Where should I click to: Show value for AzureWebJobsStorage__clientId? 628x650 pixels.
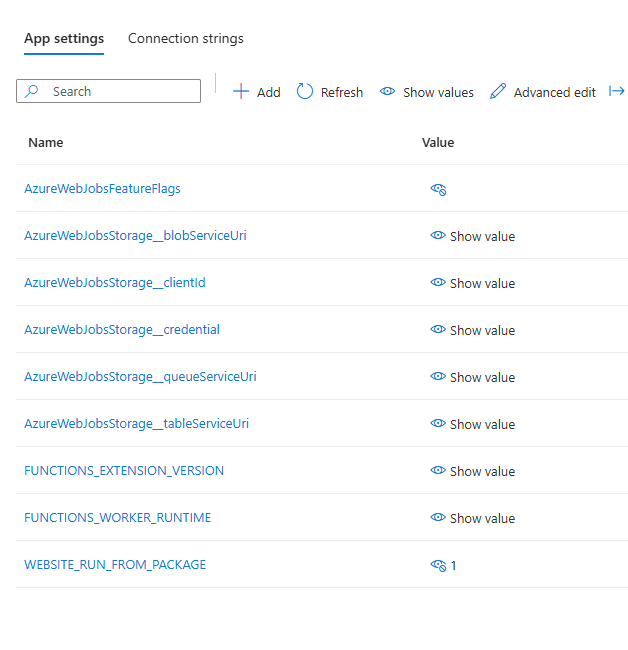(x=473, y=283)
